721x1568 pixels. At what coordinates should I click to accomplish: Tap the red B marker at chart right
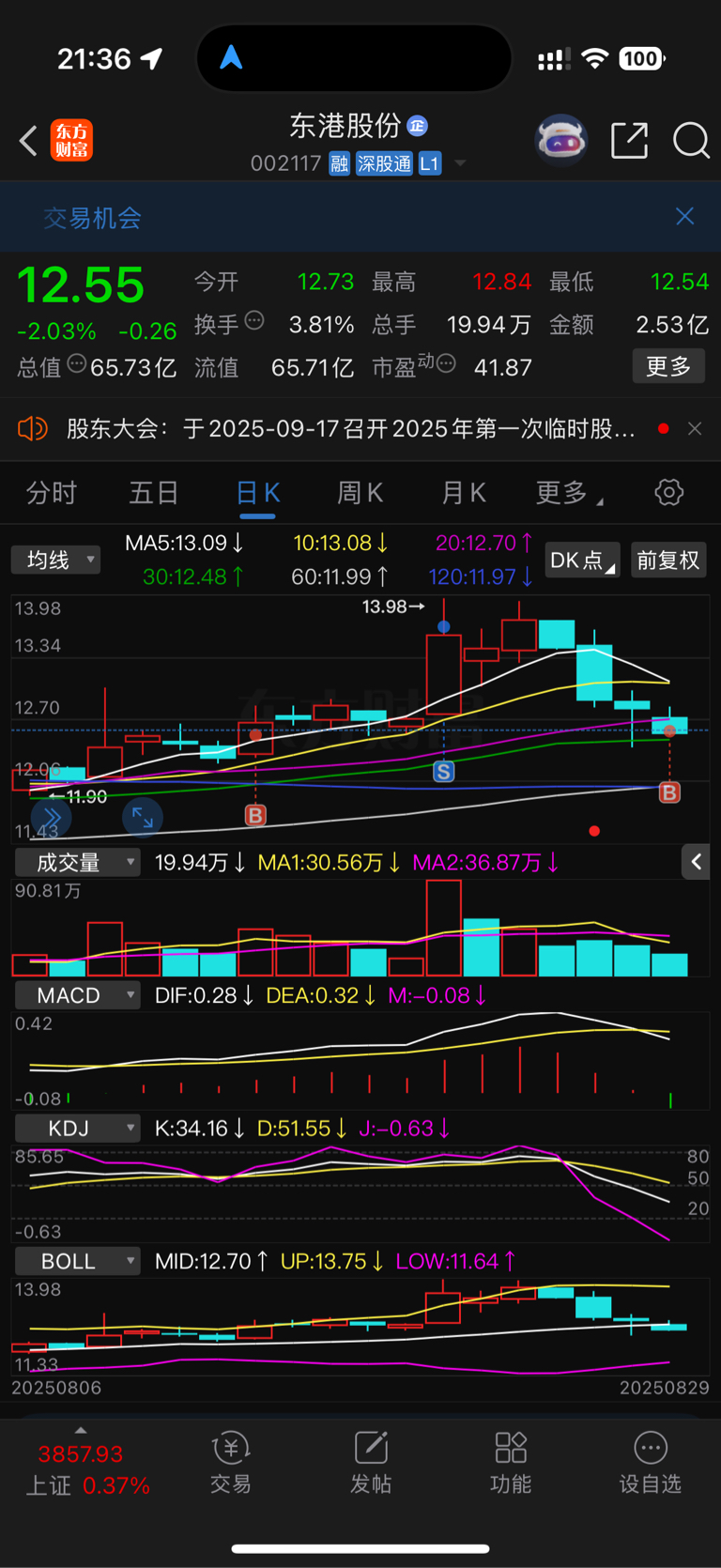point(669,792)
